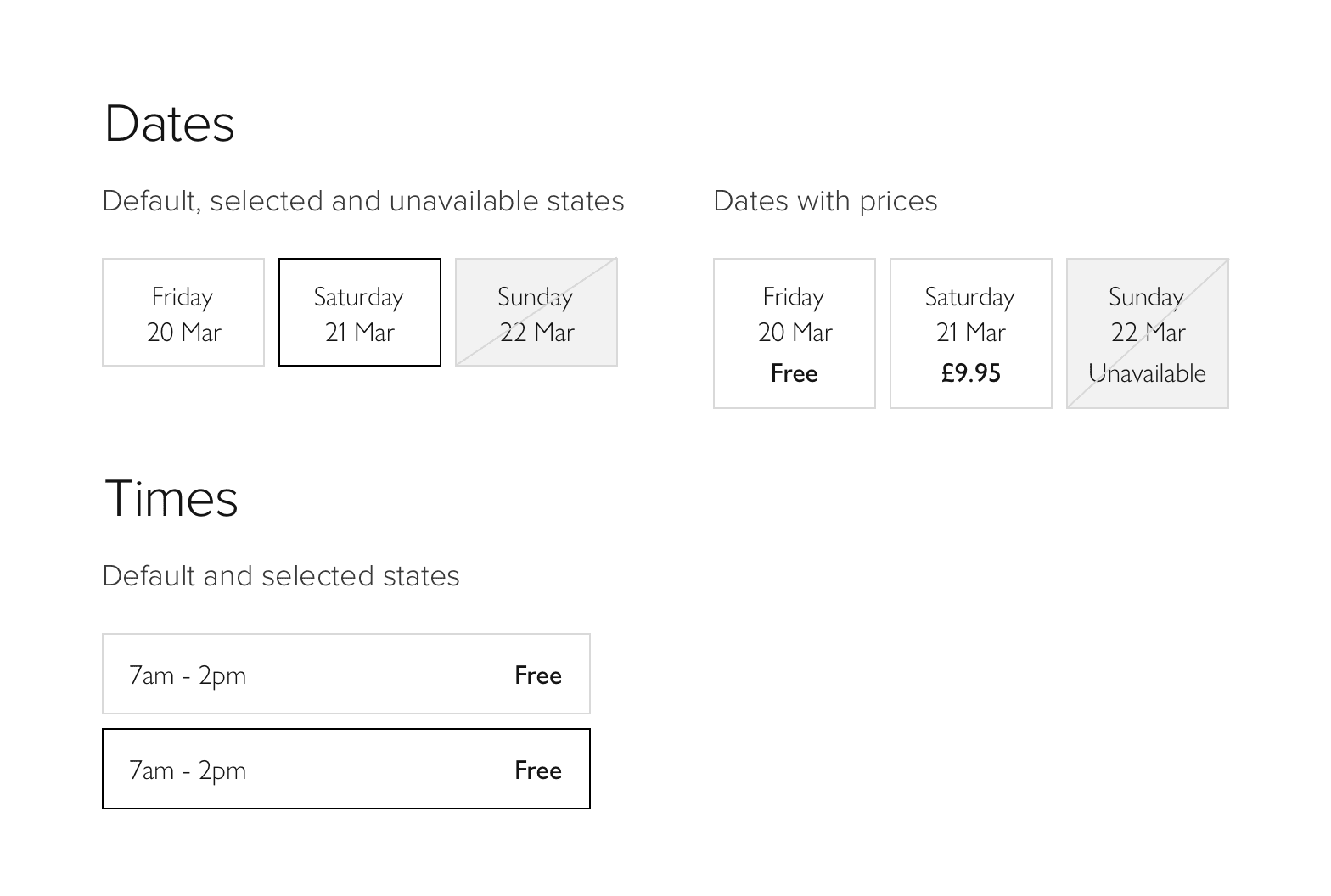Pick the unselected 7am - 2pm time slot

(346, 674)
